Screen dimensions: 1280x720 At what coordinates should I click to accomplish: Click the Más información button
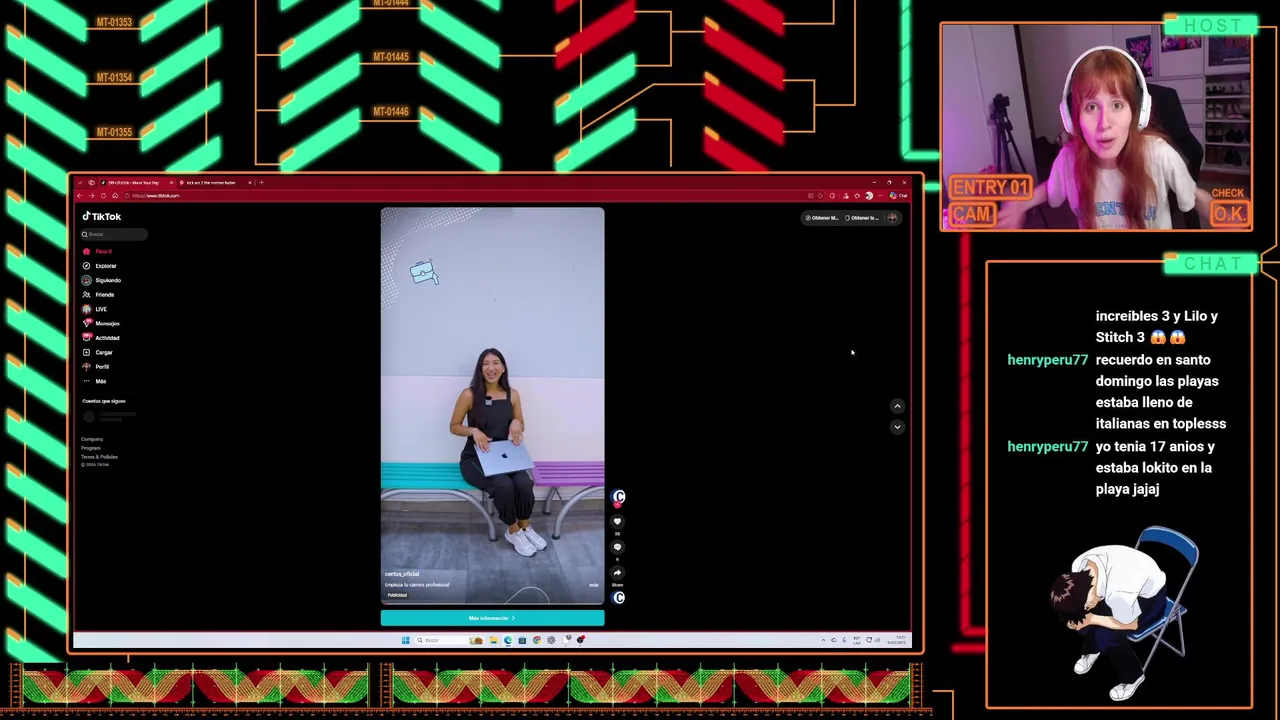click(492, 618)
